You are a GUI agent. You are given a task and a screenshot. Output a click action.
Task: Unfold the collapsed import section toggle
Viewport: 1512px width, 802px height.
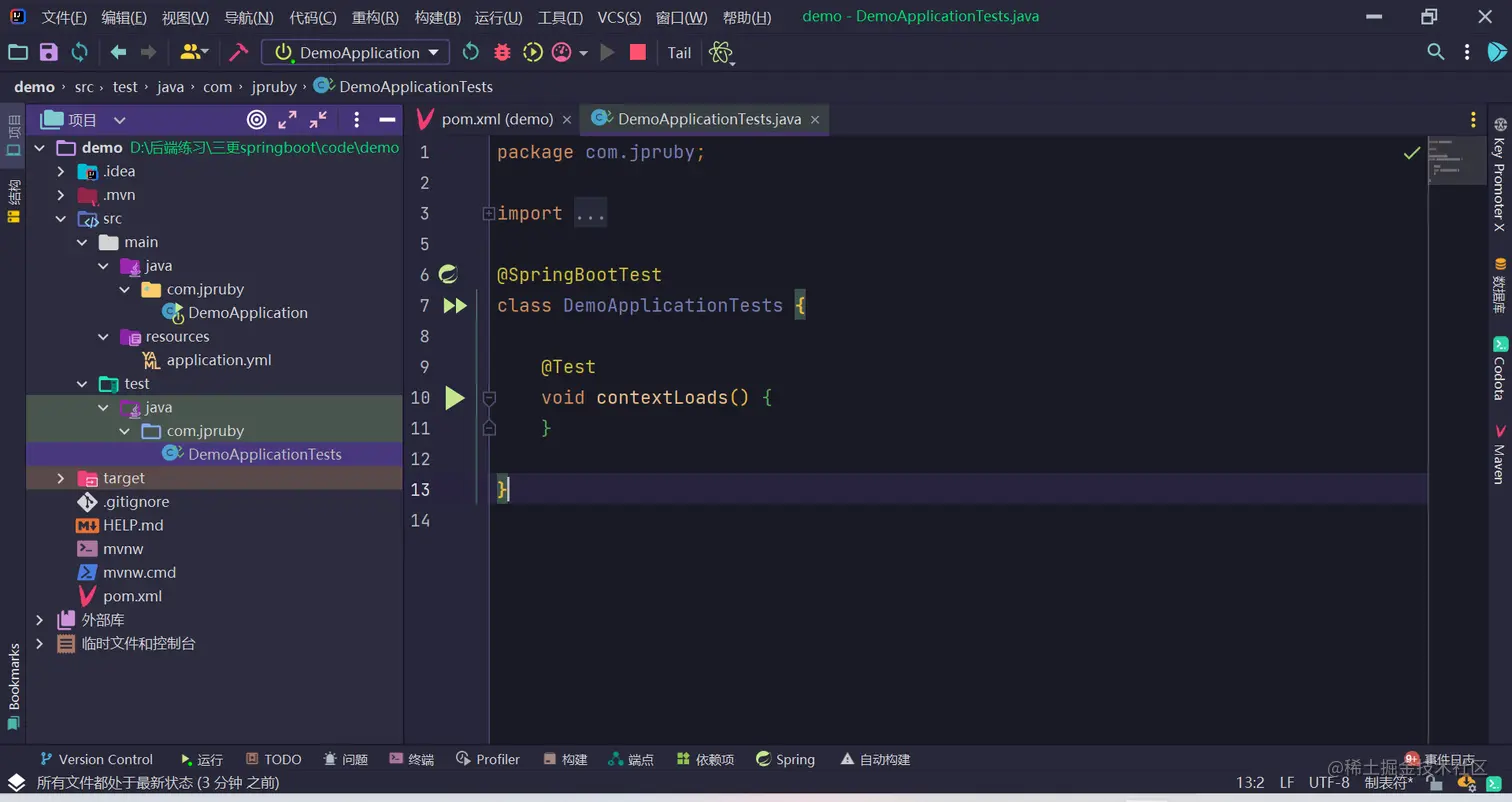(x=488, y=214)
